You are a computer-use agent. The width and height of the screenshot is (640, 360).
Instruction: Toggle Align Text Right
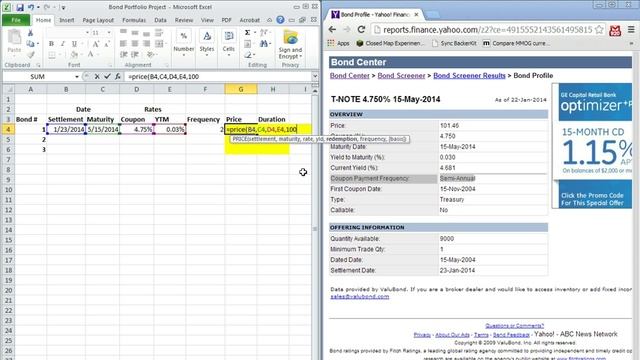click(146, 44)
